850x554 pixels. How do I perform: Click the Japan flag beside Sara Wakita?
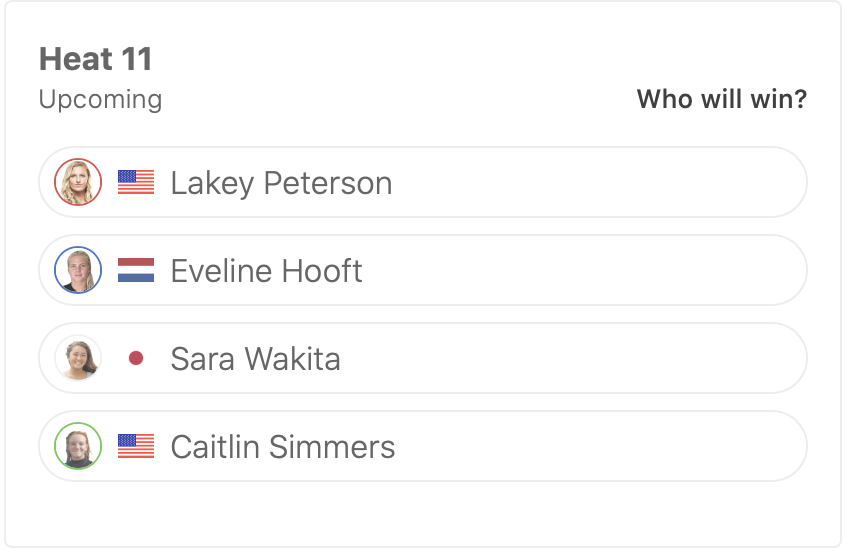136,358
